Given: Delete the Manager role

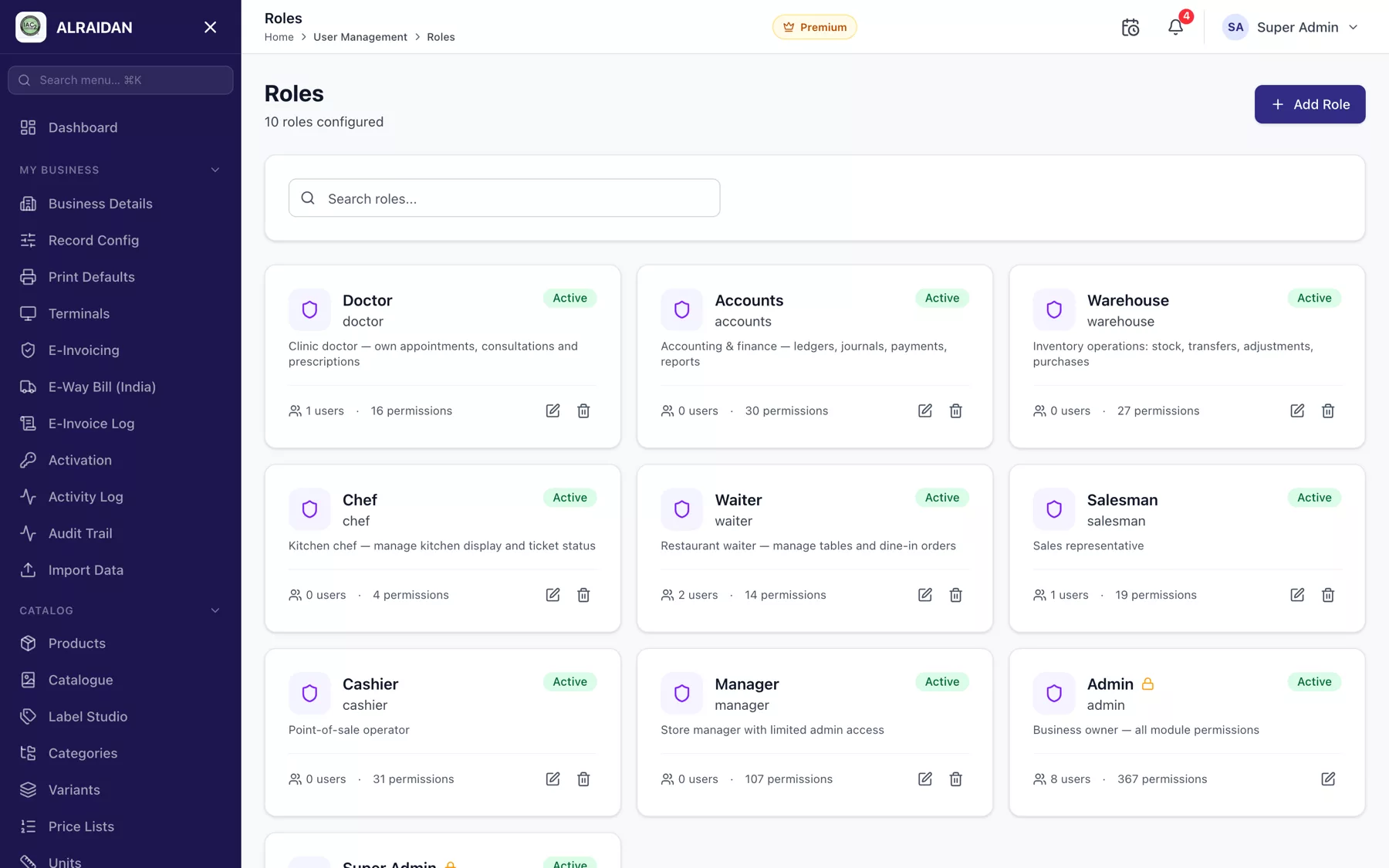Looking at the screenshot, I should coord(955,779).
